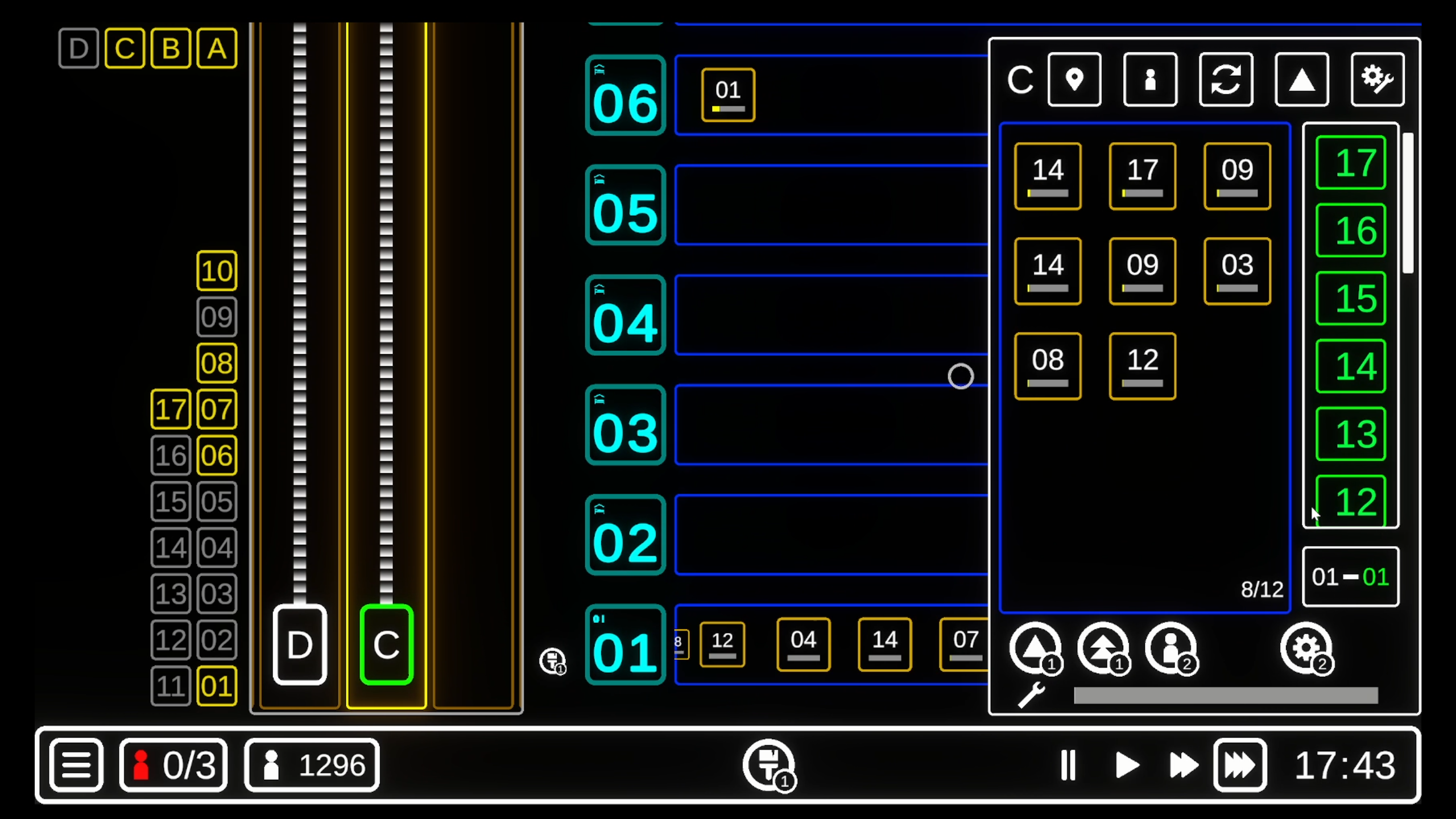Set triple fast-forward speed
Image resolution: width=1456 pixels, height=819 pixels.
[1239, 764]
